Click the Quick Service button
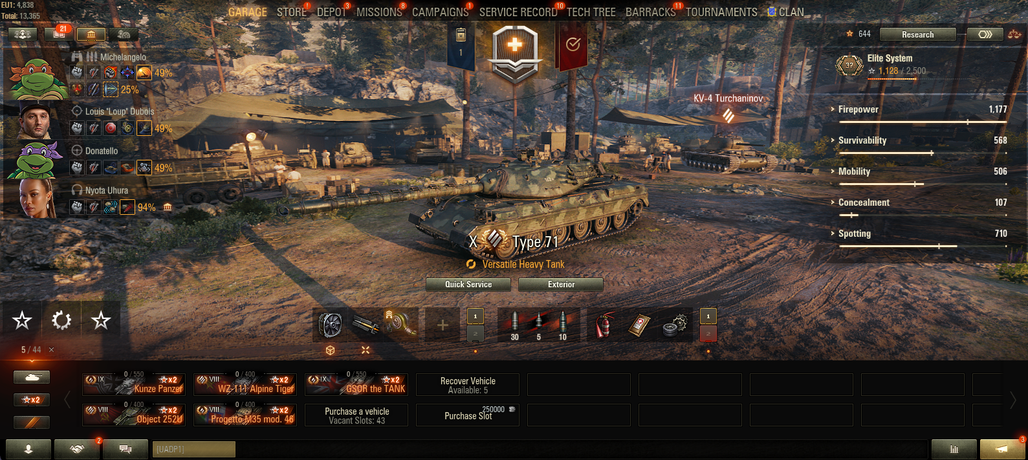Viewport: 1028px width, 460px height. coord(468,284)
